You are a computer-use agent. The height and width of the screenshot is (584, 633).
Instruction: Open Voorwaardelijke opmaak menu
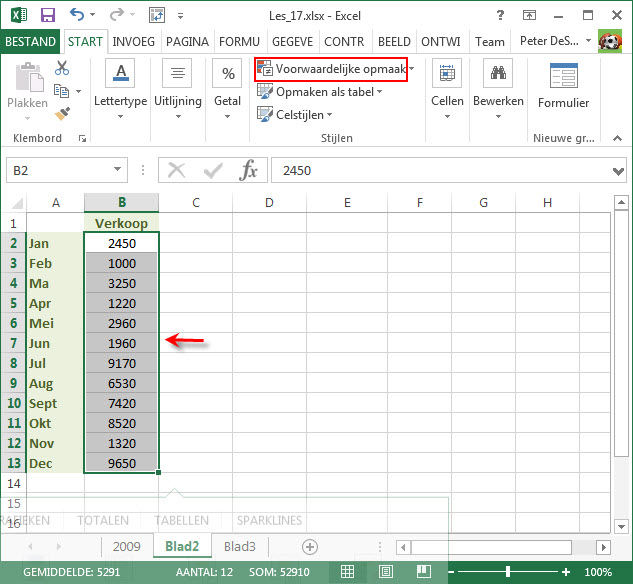(336, 69)
